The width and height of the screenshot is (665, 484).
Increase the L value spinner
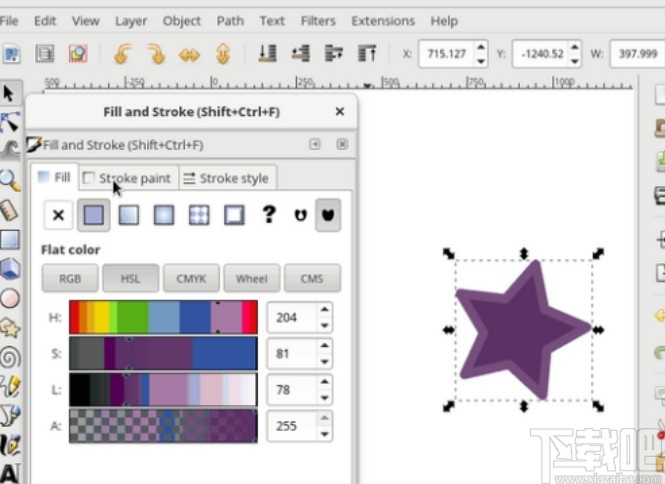(x=324, y=381)
